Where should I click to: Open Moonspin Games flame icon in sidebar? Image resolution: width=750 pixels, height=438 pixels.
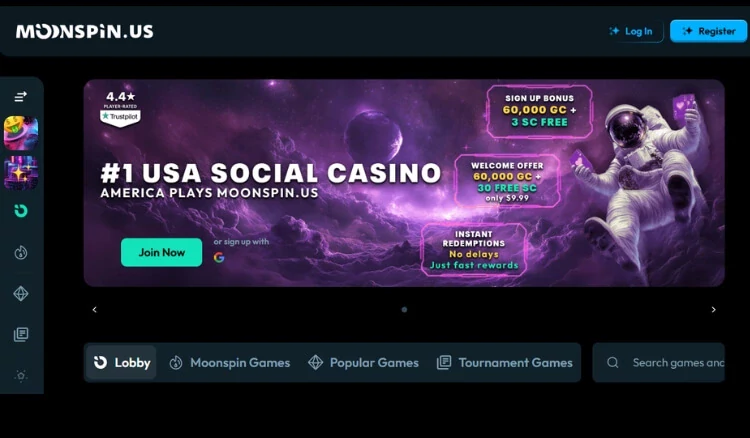(21, 252)
